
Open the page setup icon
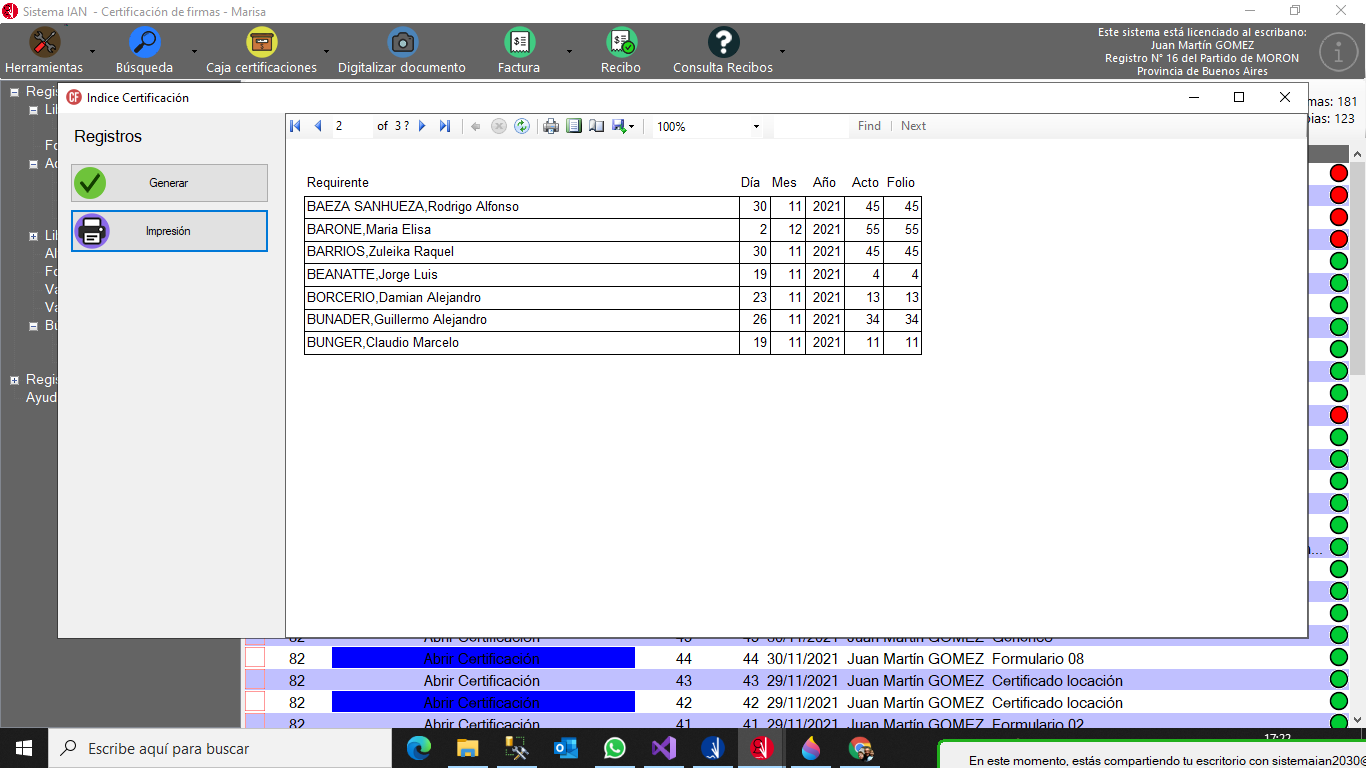[596, 126]
